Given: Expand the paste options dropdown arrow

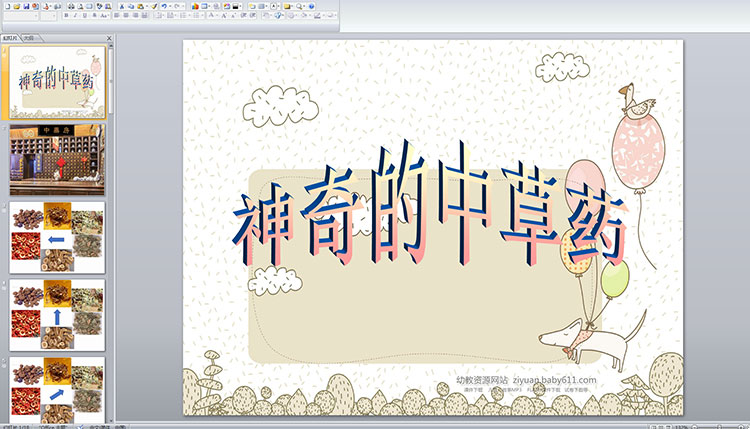Looking at the screenshot, I should coord(146,6).
